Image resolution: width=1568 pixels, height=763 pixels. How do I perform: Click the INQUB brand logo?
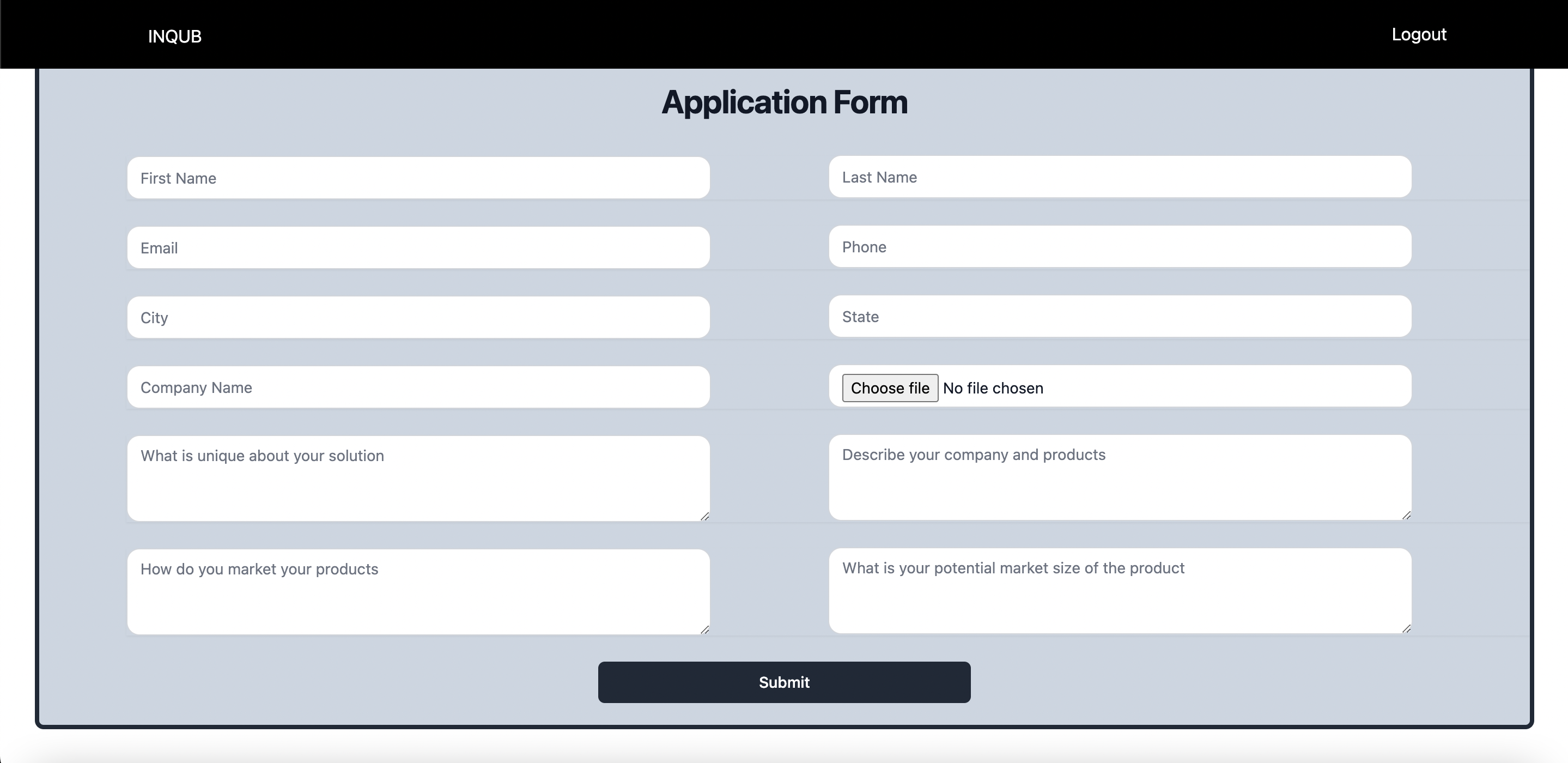coord(174,36)
